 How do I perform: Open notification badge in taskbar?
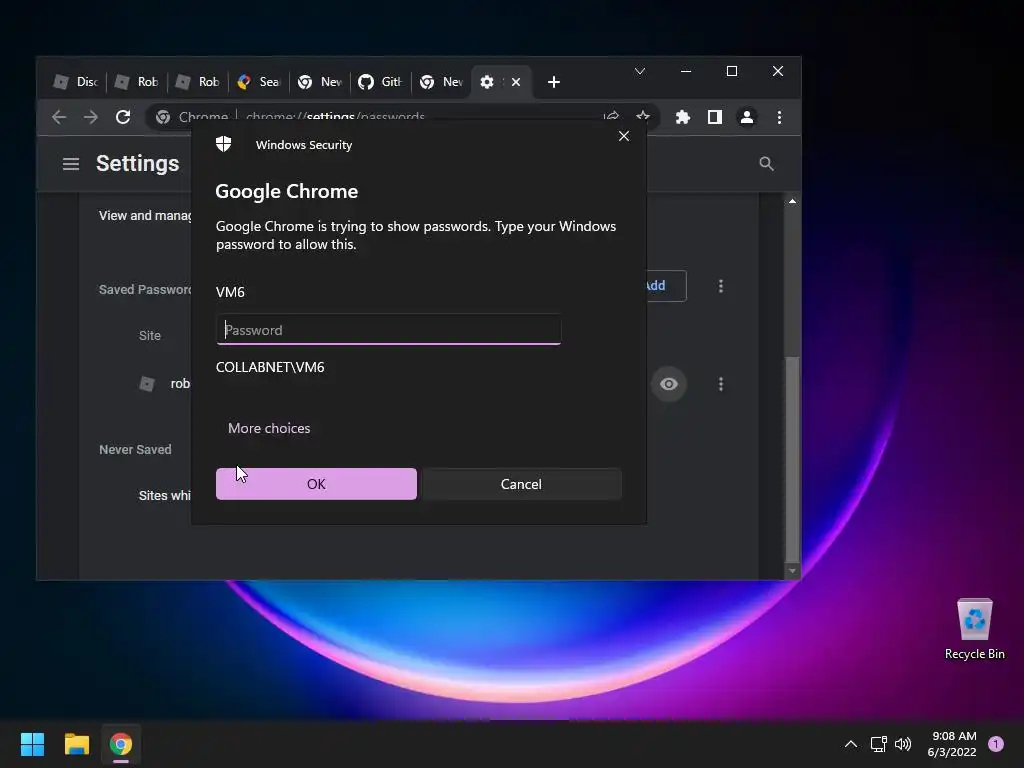996,744
